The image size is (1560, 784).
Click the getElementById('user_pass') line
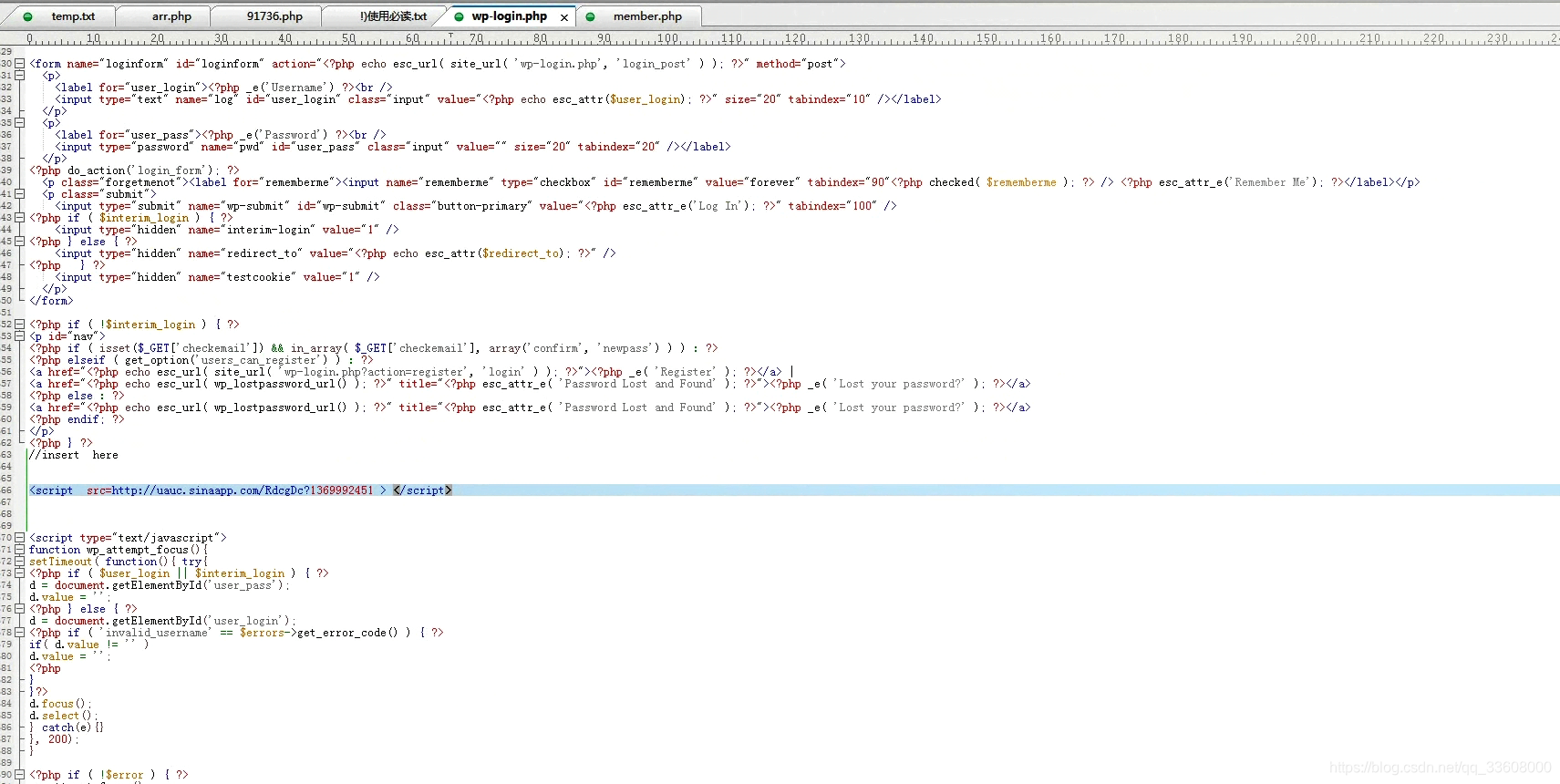[160, 585]
